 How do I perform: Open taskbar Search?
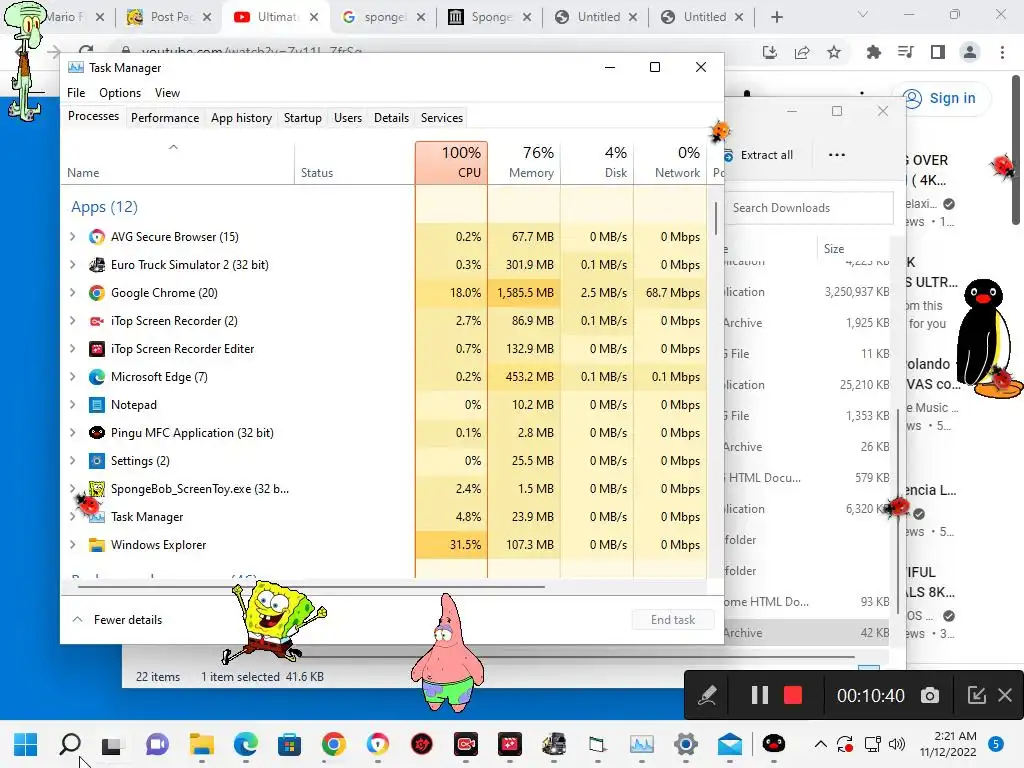70,744
